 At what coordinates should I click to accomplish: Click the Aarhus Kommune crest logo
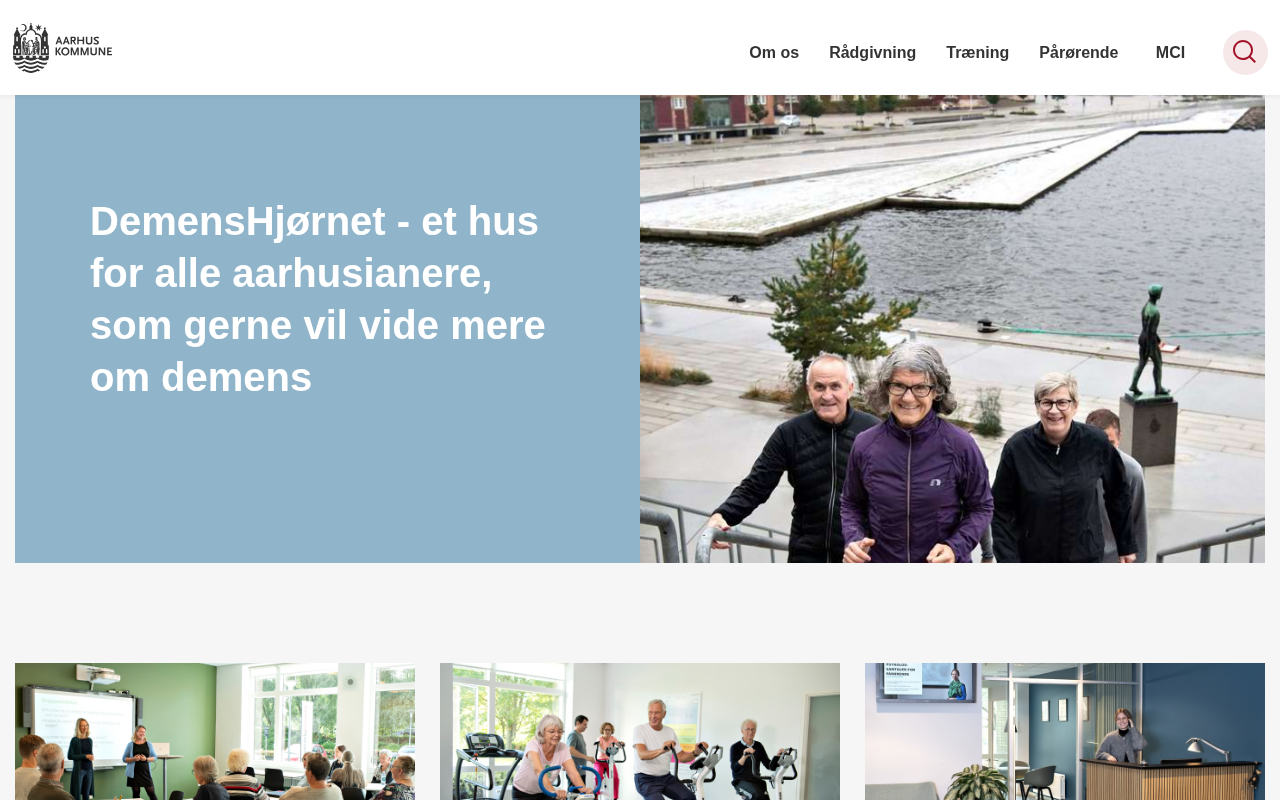pyautogui.click(x=30, y=48)
